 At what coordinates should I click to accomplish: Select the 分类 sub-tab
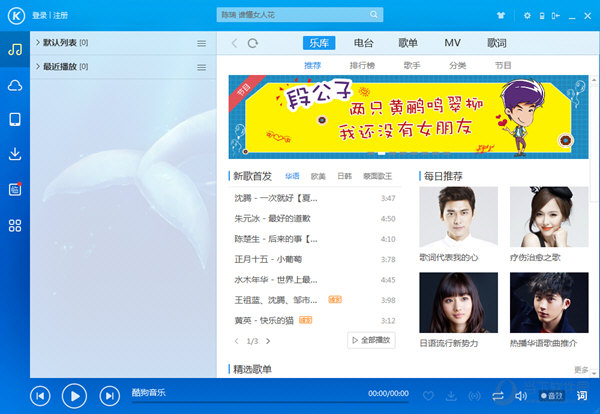457,65
